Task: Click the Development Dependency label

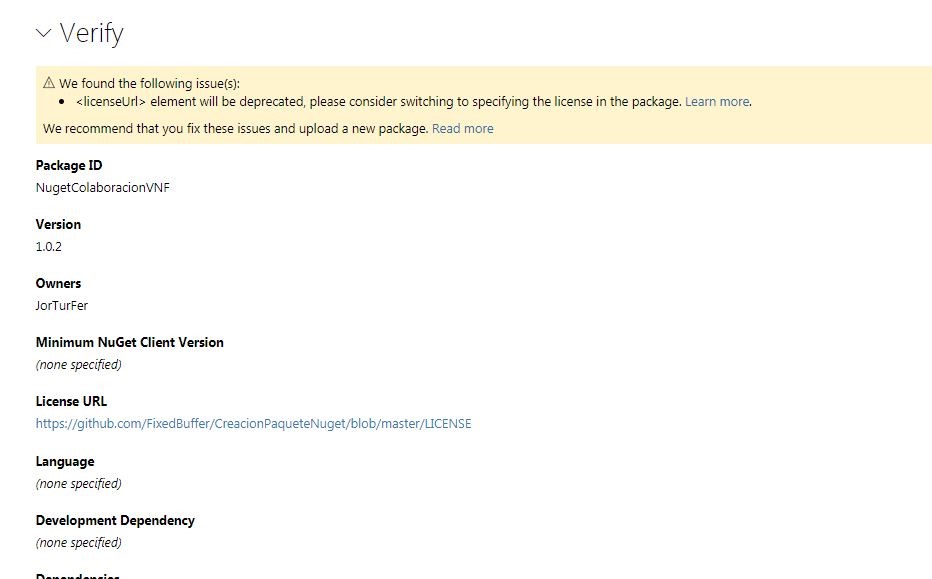Action: click(115, 520)
